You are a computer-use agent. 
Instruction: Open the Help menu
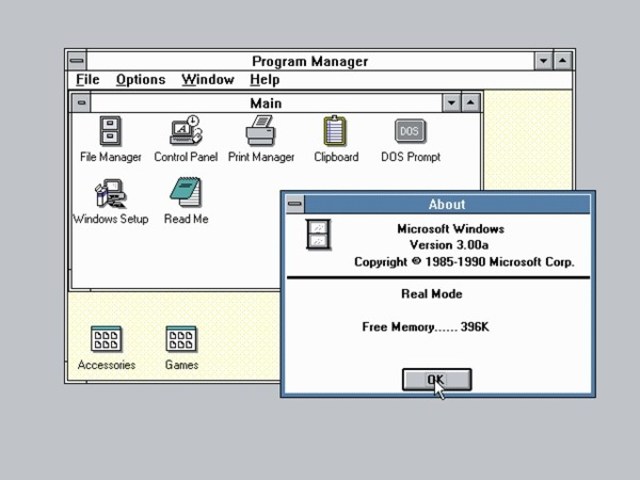point(264,79)
